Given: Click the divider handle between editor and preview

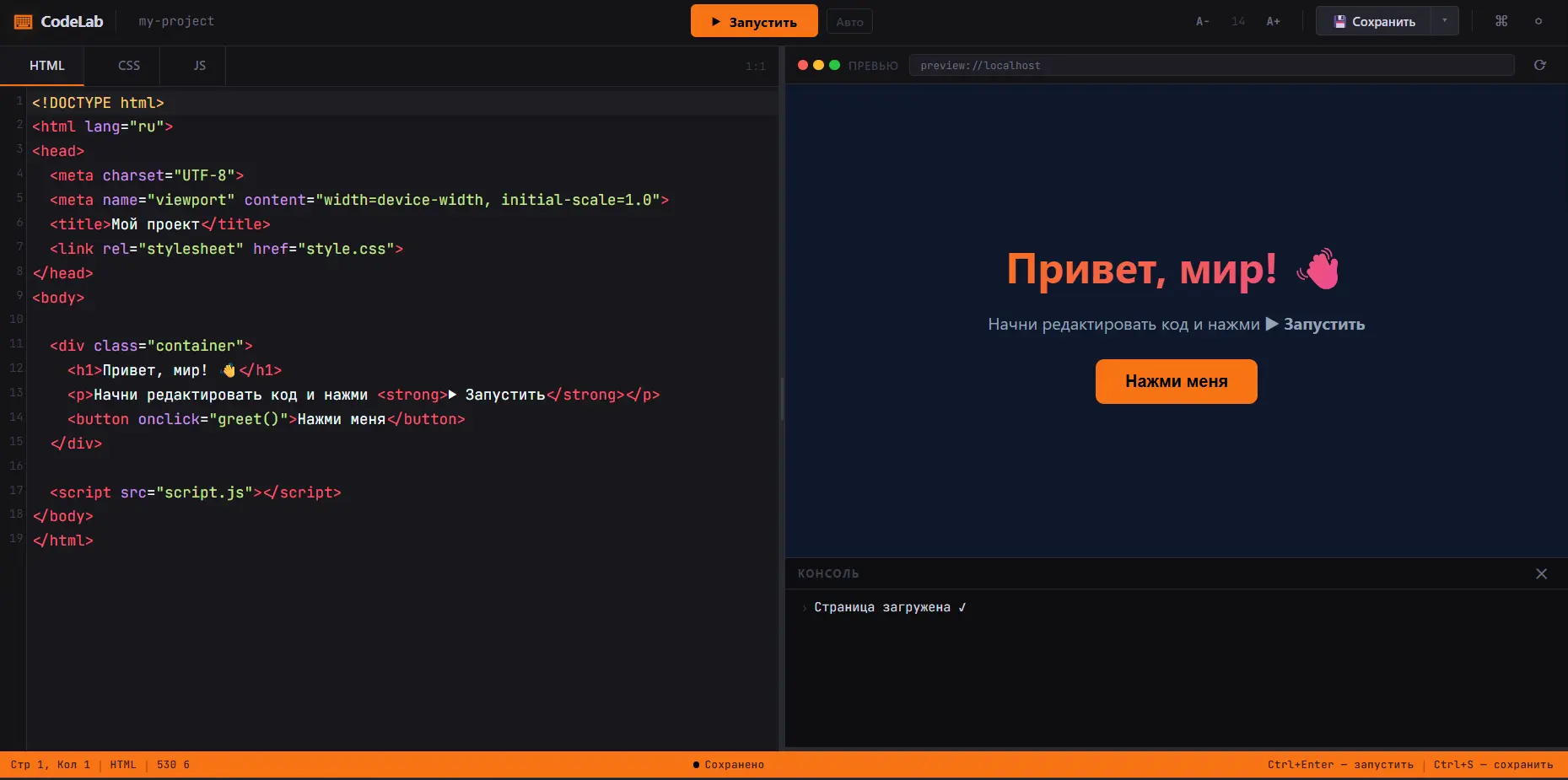Looking at the screenshot, I should [x=782, y=398].
